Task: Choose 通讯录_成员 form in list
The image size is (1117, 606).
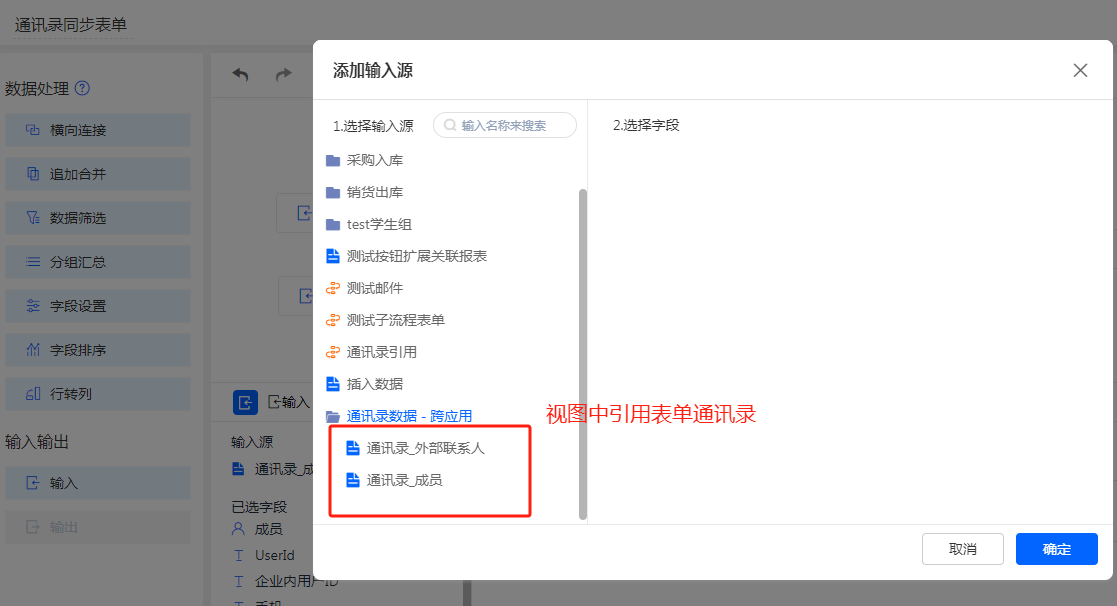Action: click(x=404, y=480)
